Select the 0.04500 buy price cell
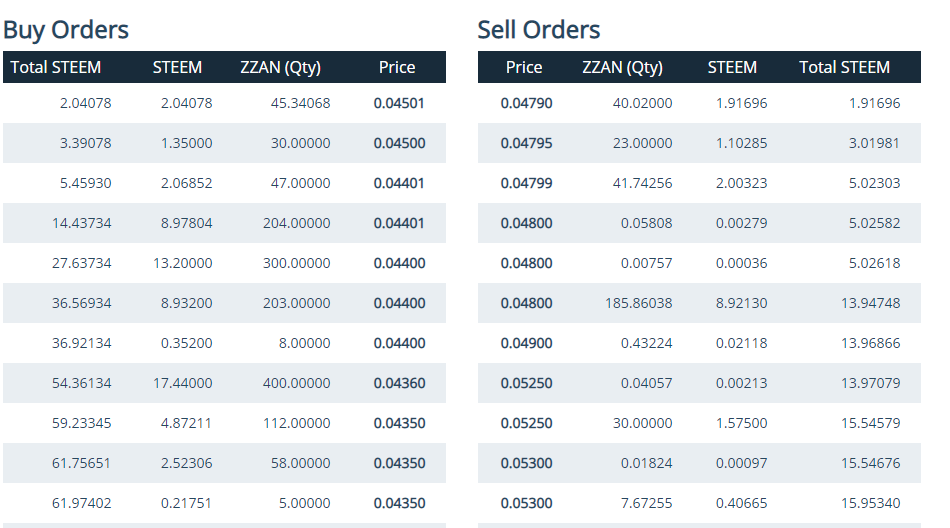The height and width of the screenshot is (528, 950). click(399, 143)
